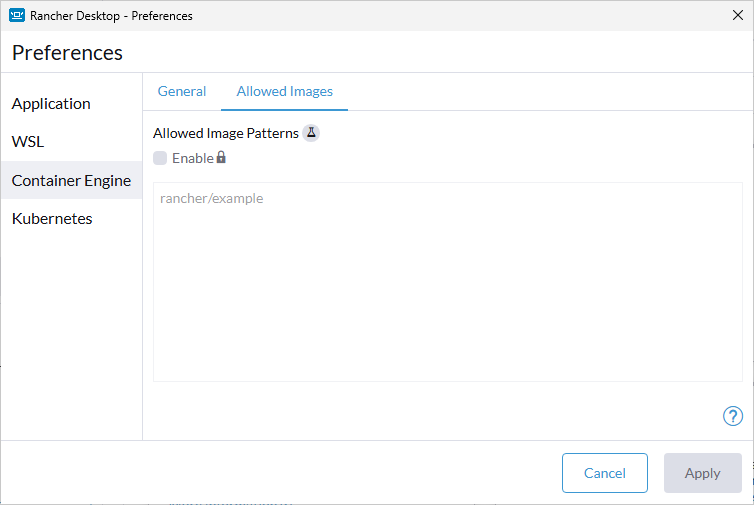The image size is (754, 505).
Task: Open the Application preferences section
Action: click(x=51, y=104)
